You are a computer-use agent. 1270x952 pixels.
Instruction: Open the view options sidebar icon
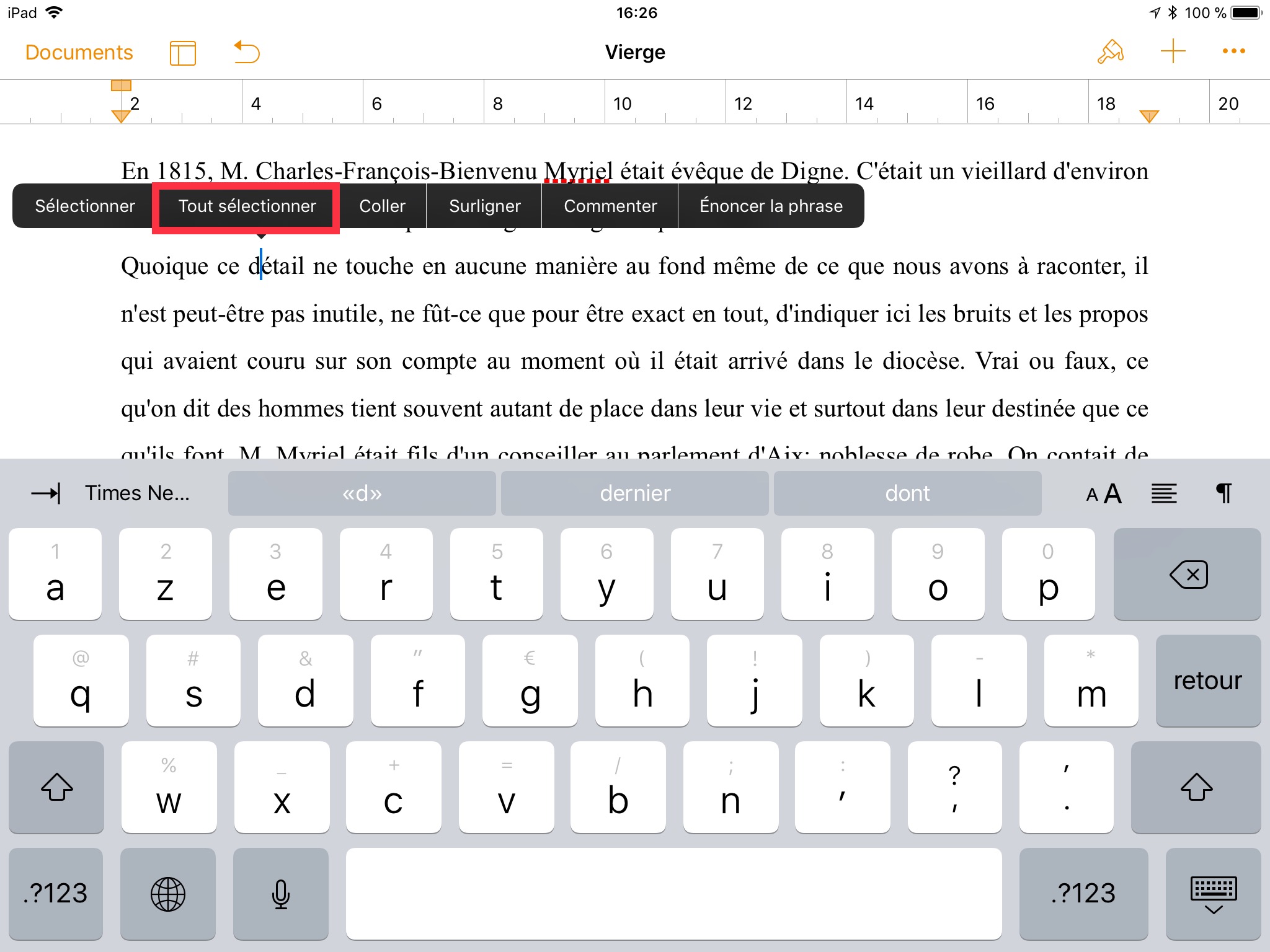click(x=182, y=53)
